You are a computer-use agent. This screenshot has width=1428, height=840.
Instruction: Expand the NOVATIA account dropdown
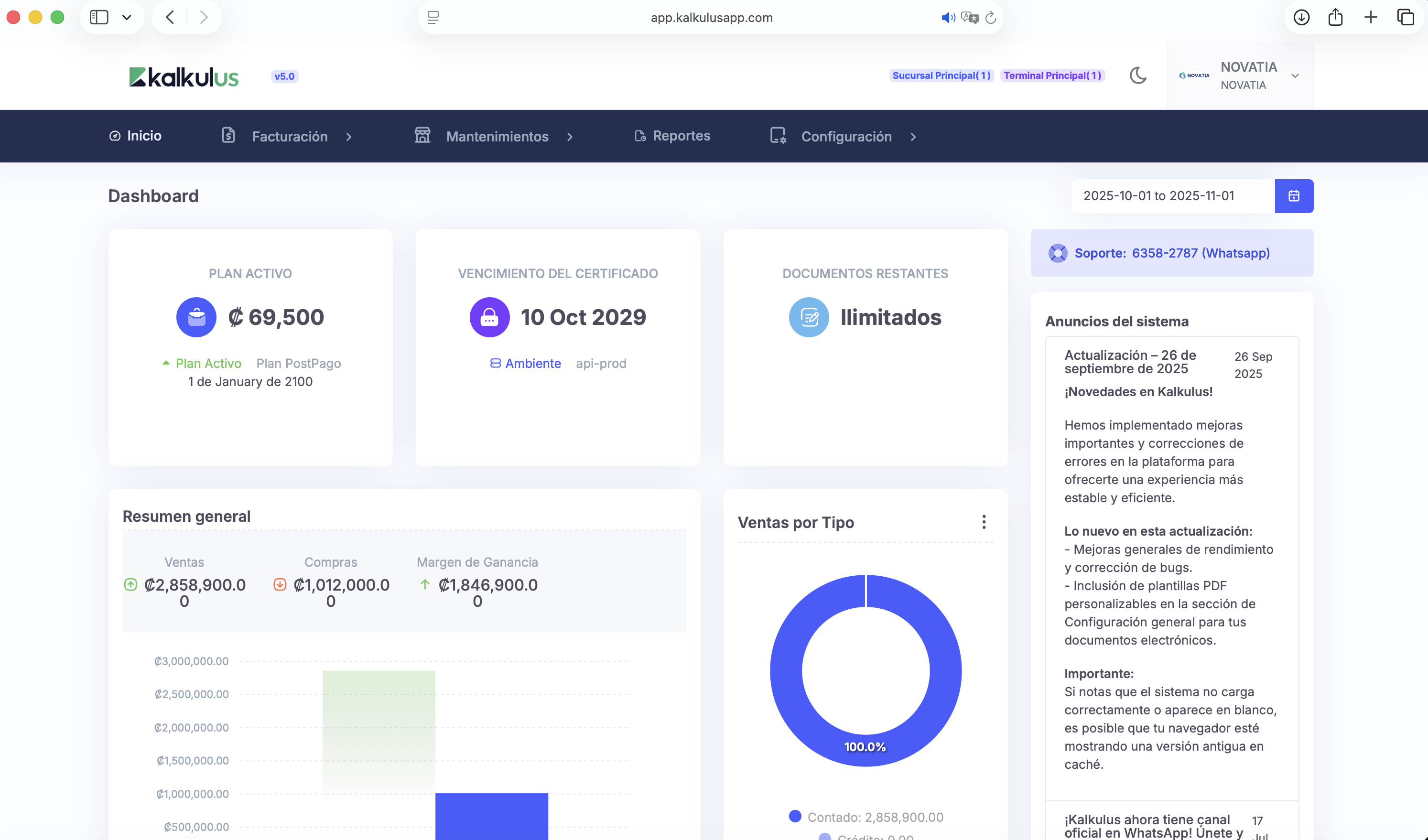[x=1295, y=76]
